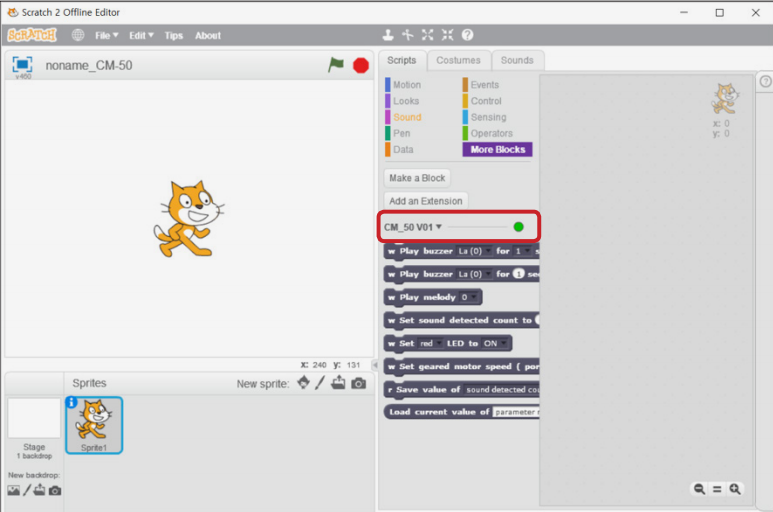Upload sprite from file

pos(338,383)
